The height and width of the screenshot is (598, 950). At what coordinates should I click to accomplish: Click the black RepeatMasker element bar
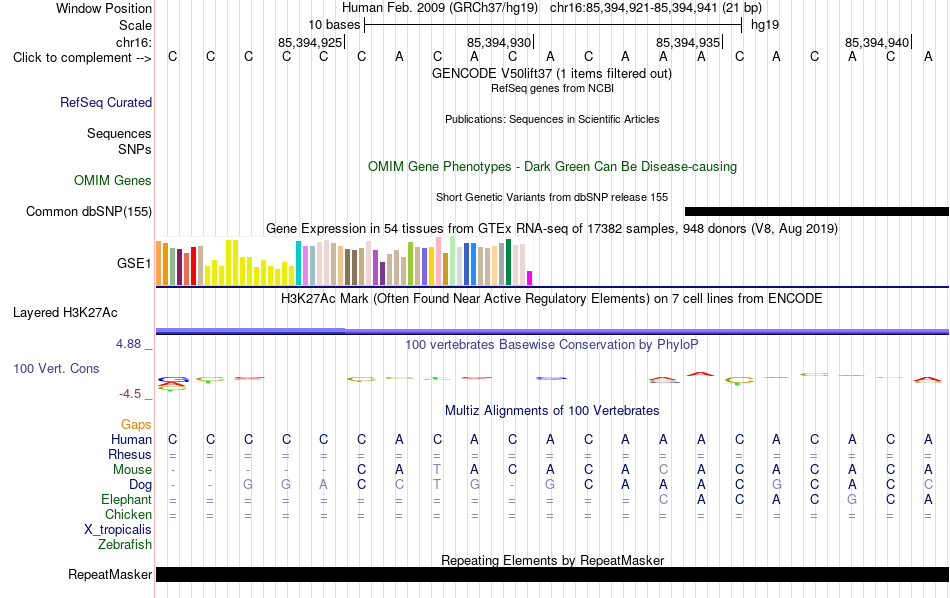[x=553, y=574]
